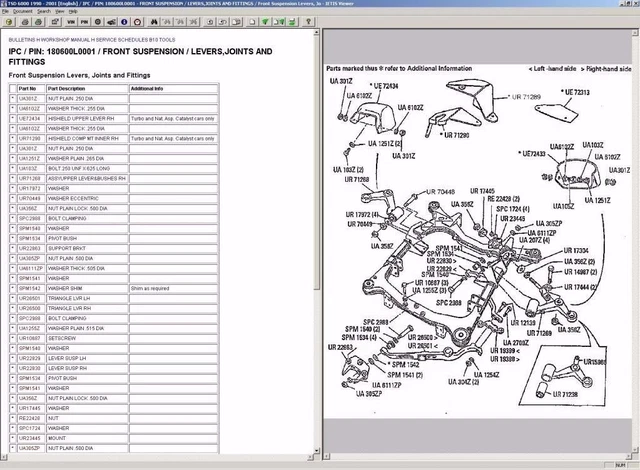This screenshot has height=470, width=640.
Task: Click the Part Description column header
Action: point(87,89)
